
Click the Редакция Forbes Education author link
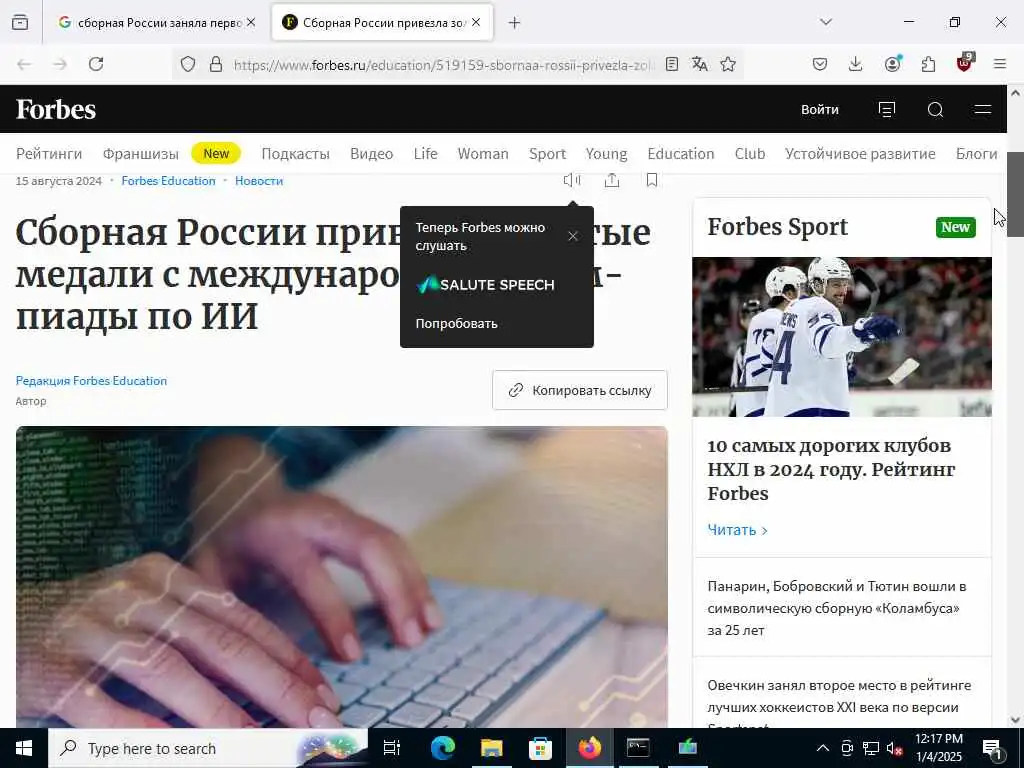[91, 381]
